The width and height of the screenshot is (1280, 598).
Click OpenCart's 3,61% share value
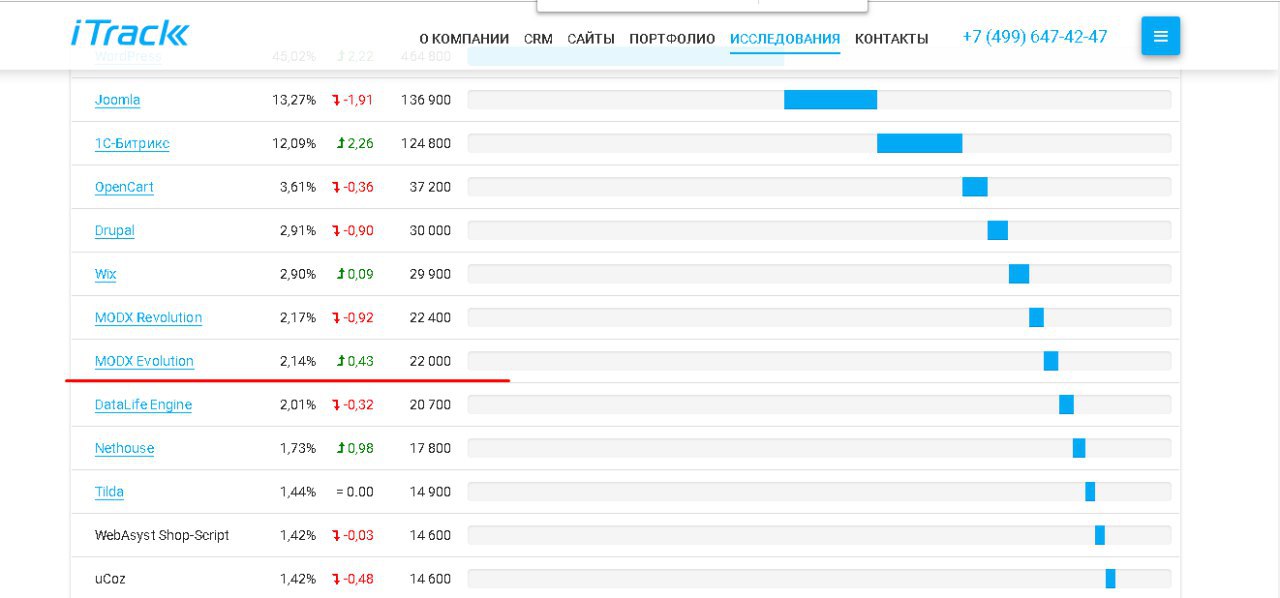coord(298,187)
